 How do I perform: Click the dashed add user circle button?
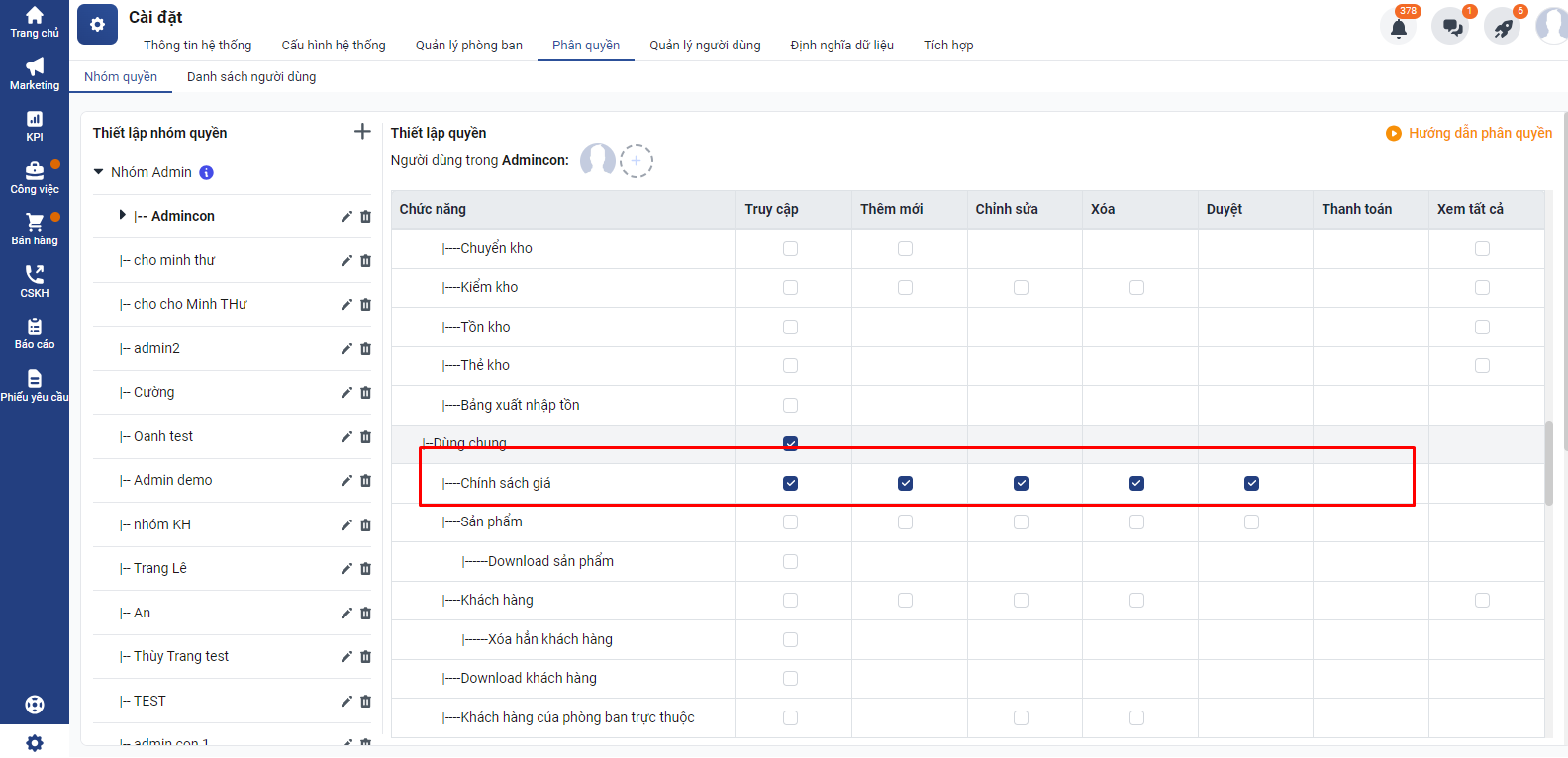636,160
